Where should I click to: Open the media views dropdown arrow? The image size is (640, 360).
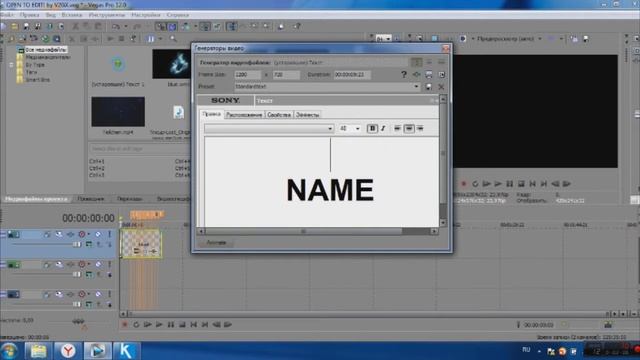[x=160, y=39]
